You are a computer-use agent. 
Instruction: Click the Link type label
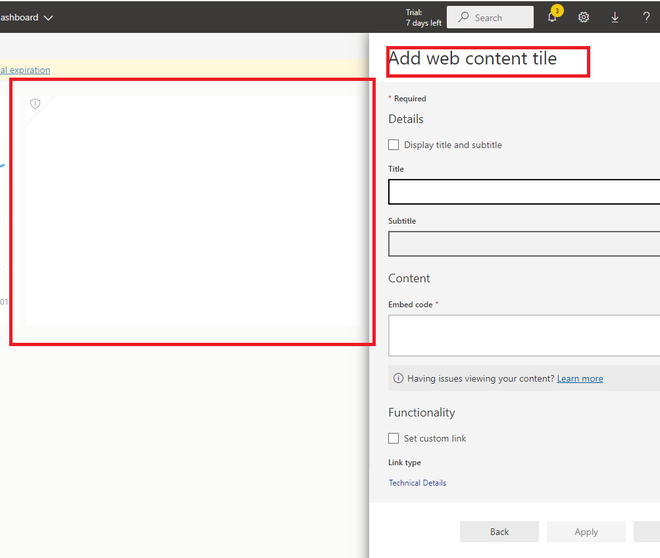405,462
